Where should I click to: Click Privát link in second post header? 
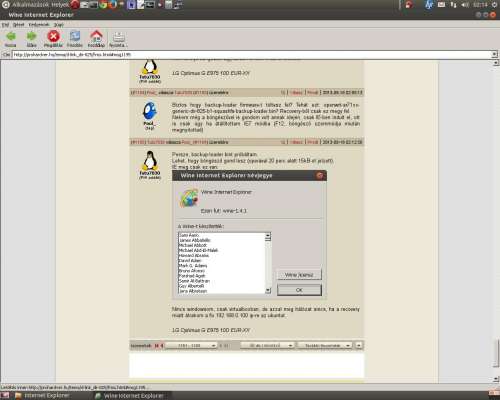pos(313,93)
